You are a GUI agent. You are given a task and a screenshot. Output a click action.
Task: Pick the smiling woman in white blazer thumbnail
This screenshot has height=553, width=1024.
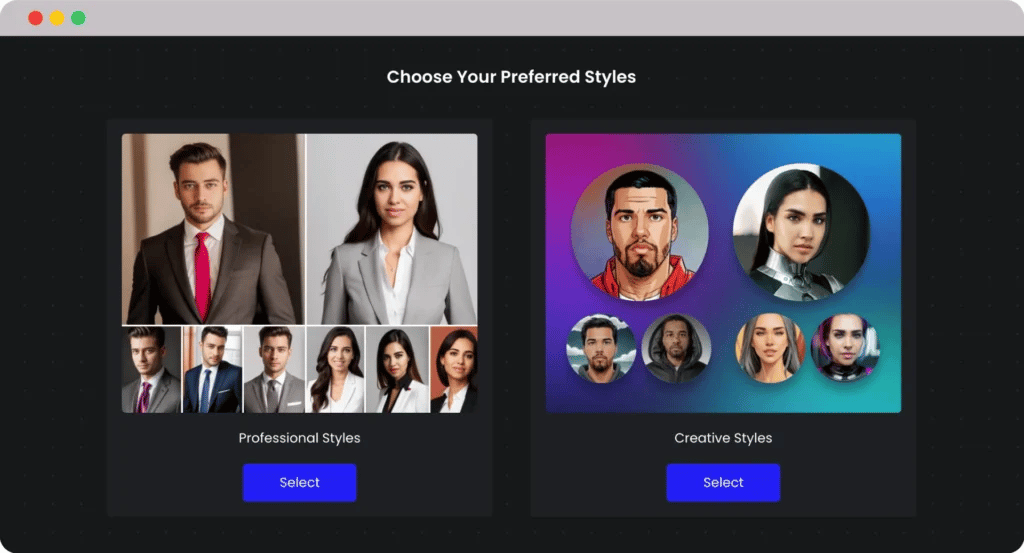pos(335,370)
